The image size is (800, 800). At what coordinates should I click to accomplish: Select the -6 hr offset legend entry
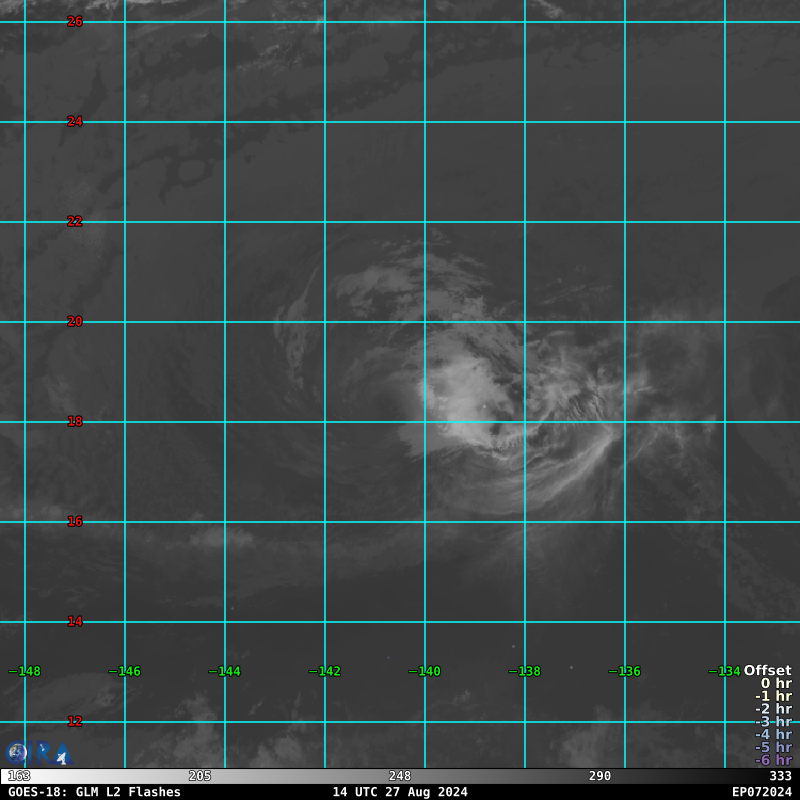coord(773,760)
